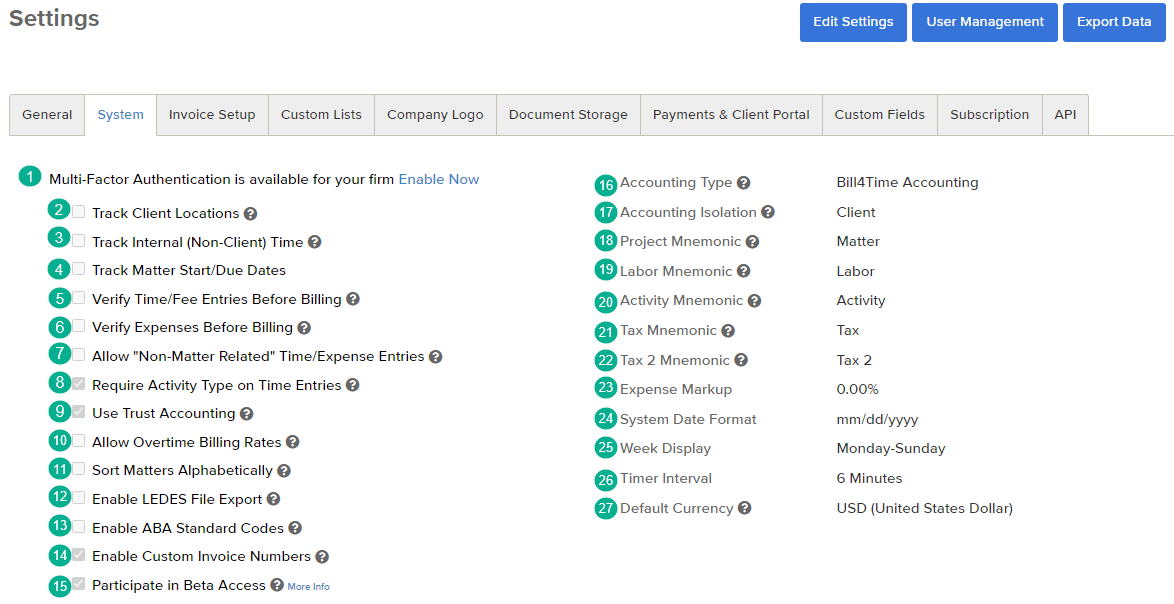
Task: Open the Company Logo tab
Action: click(435, 115)
